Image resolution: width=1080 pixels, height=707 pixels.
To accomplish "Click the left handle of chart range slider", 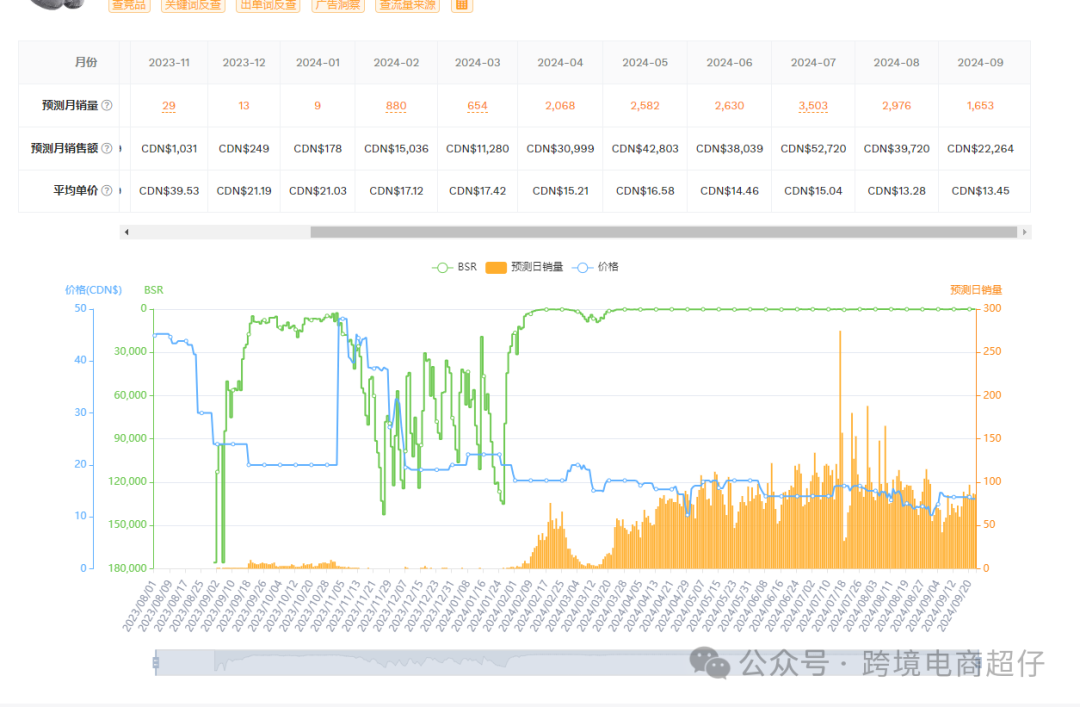I will click(156, 663).
